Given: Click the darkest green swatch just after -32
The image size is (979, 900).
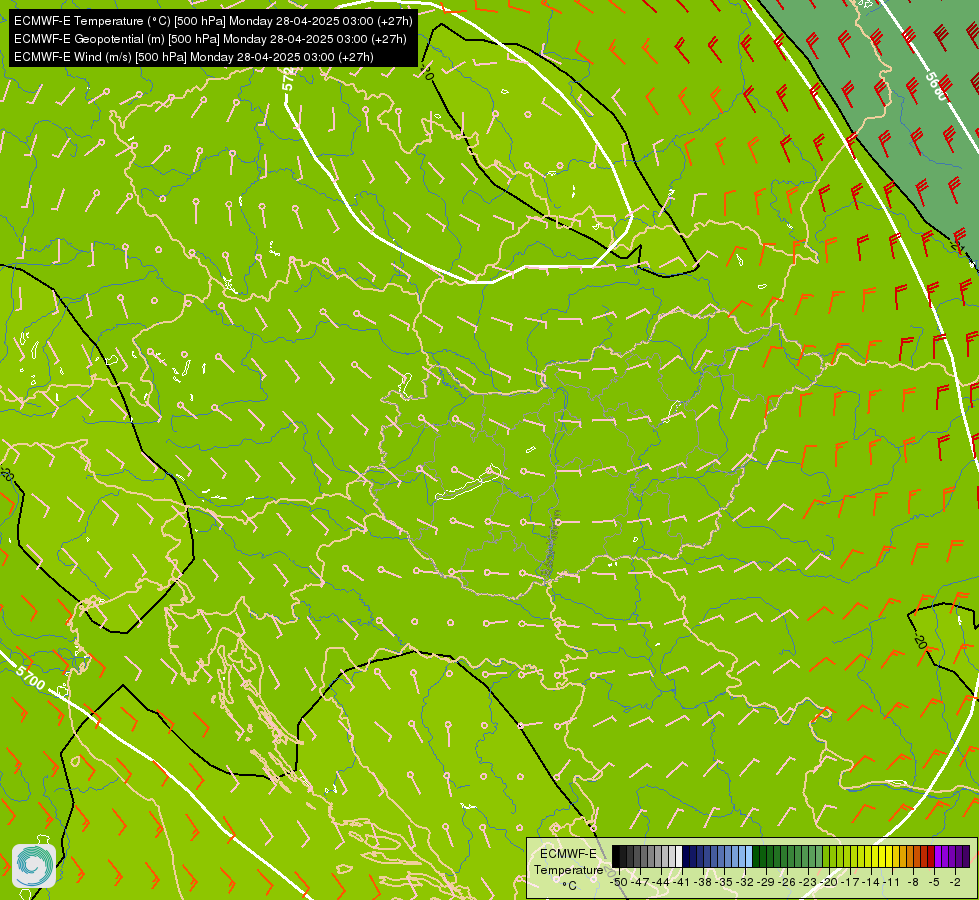Looking at the screenshot, I should click(756, 856).
